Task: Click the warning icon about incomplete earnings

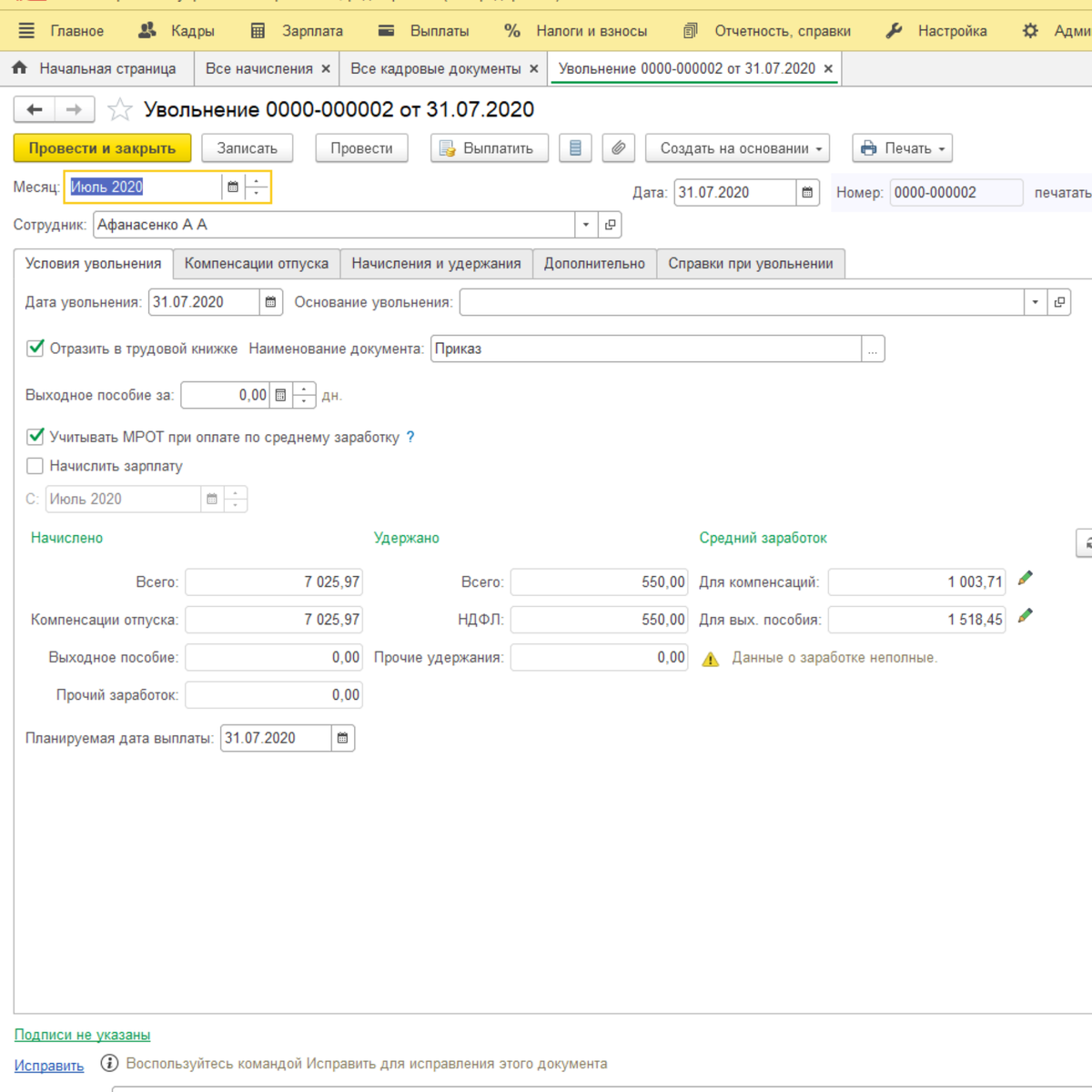Action: [x=711, y=659]
